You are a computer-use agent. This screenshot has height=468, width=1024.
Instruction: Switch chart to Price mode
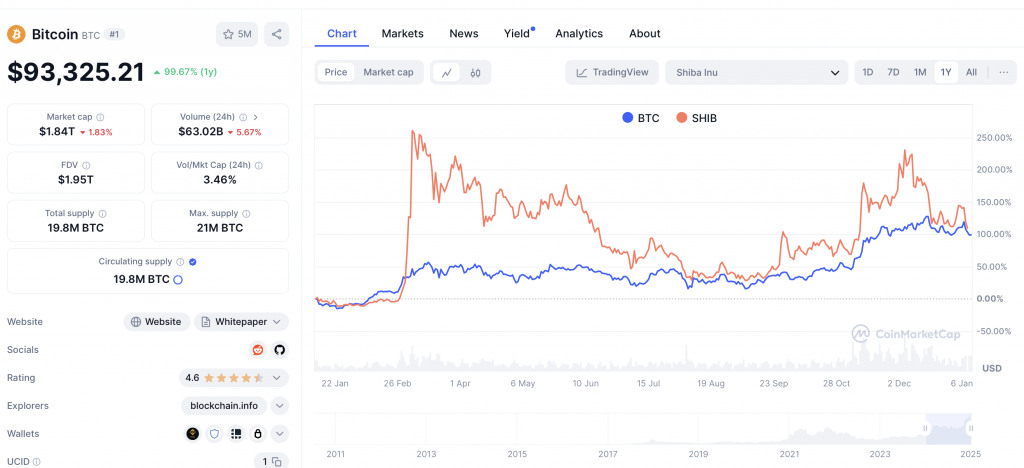tap(336, 72)
